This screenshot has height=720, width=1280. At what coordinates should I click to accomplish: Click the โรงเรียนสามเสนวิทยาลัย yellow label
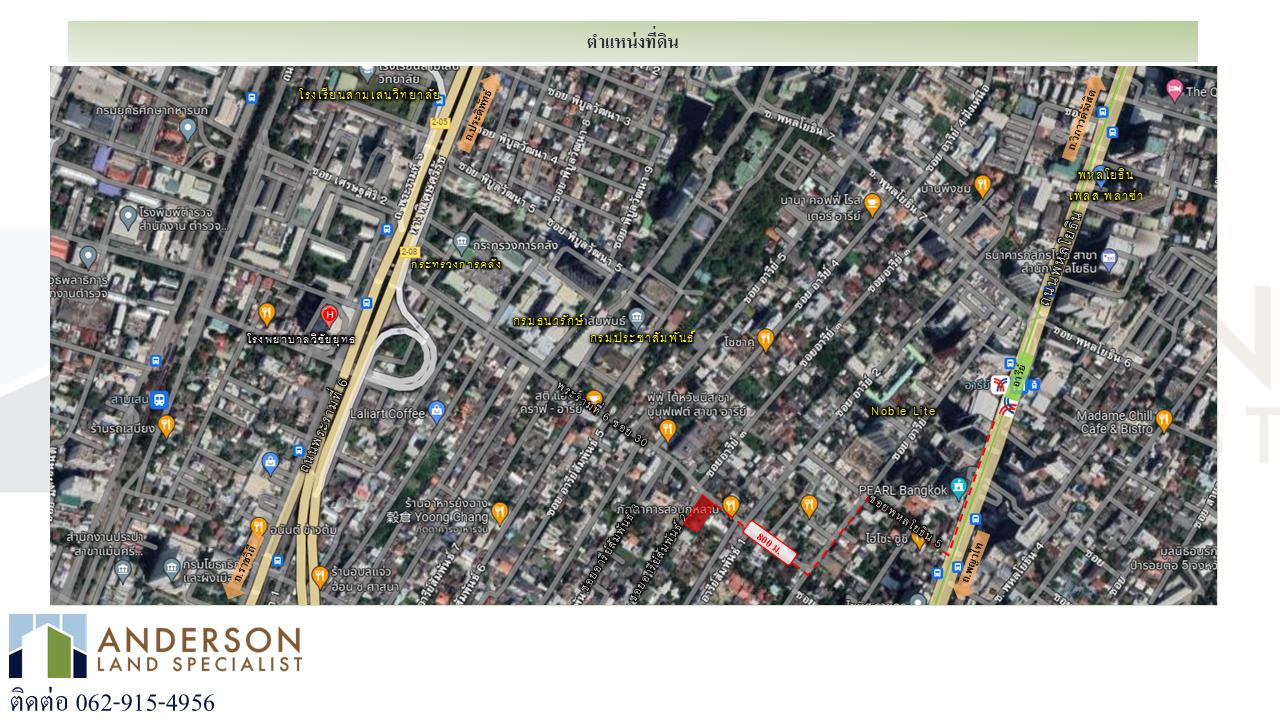click(370, 96)
